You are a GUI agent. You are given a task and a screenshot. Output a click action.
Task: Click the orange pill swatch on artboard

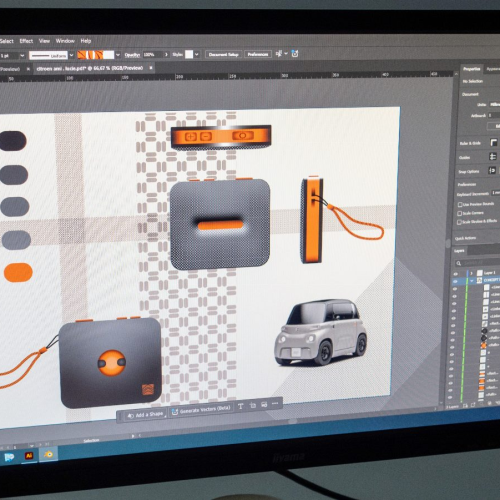pos(18,272)
